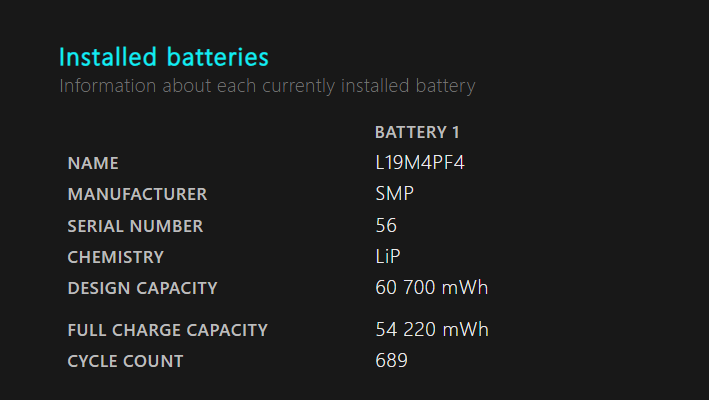Click the FULL CHARGE CAPACITY row label

coord(167,330)
